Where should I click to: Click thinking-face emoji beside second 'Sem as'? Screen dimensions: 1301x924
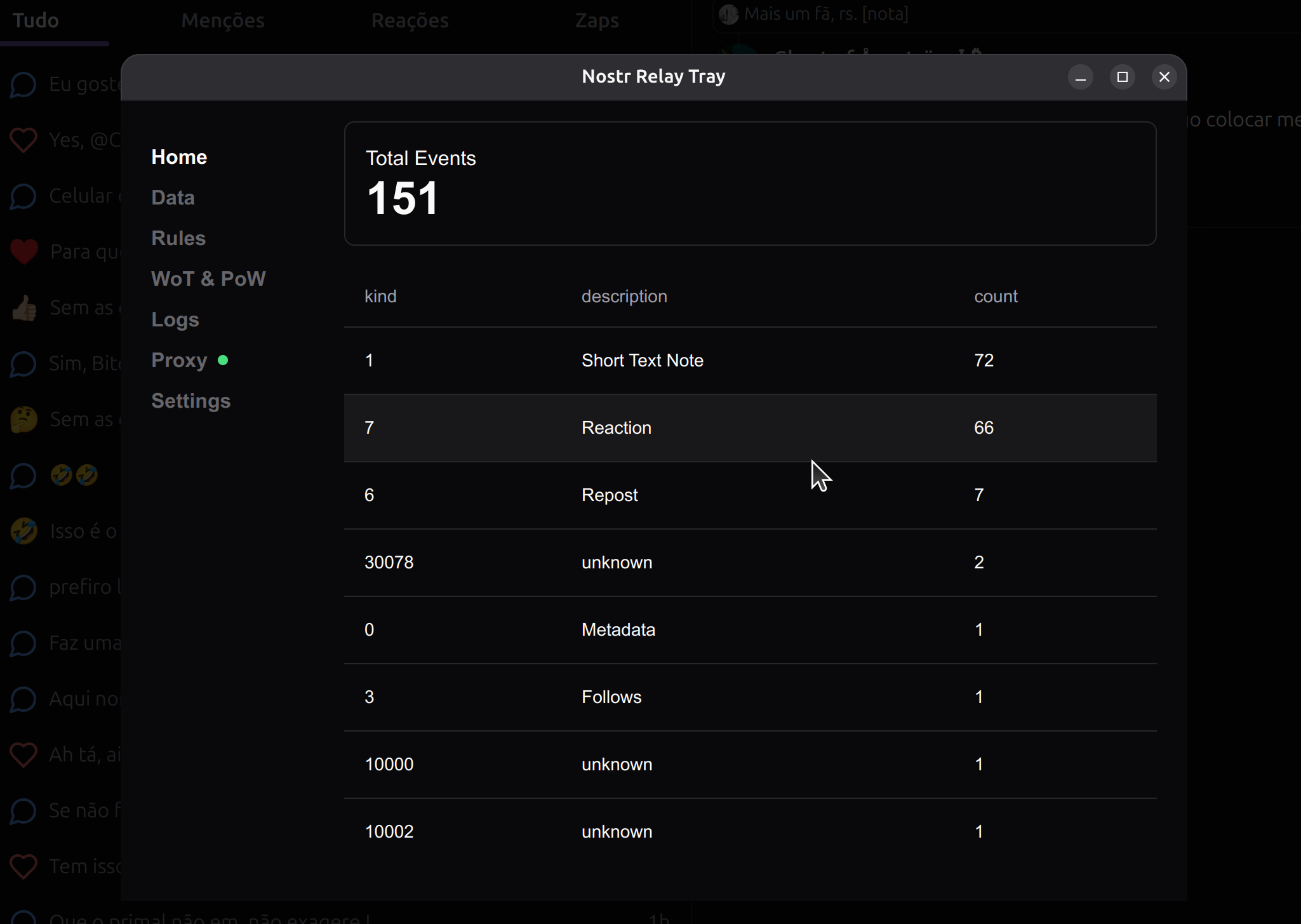pos(24,420)
